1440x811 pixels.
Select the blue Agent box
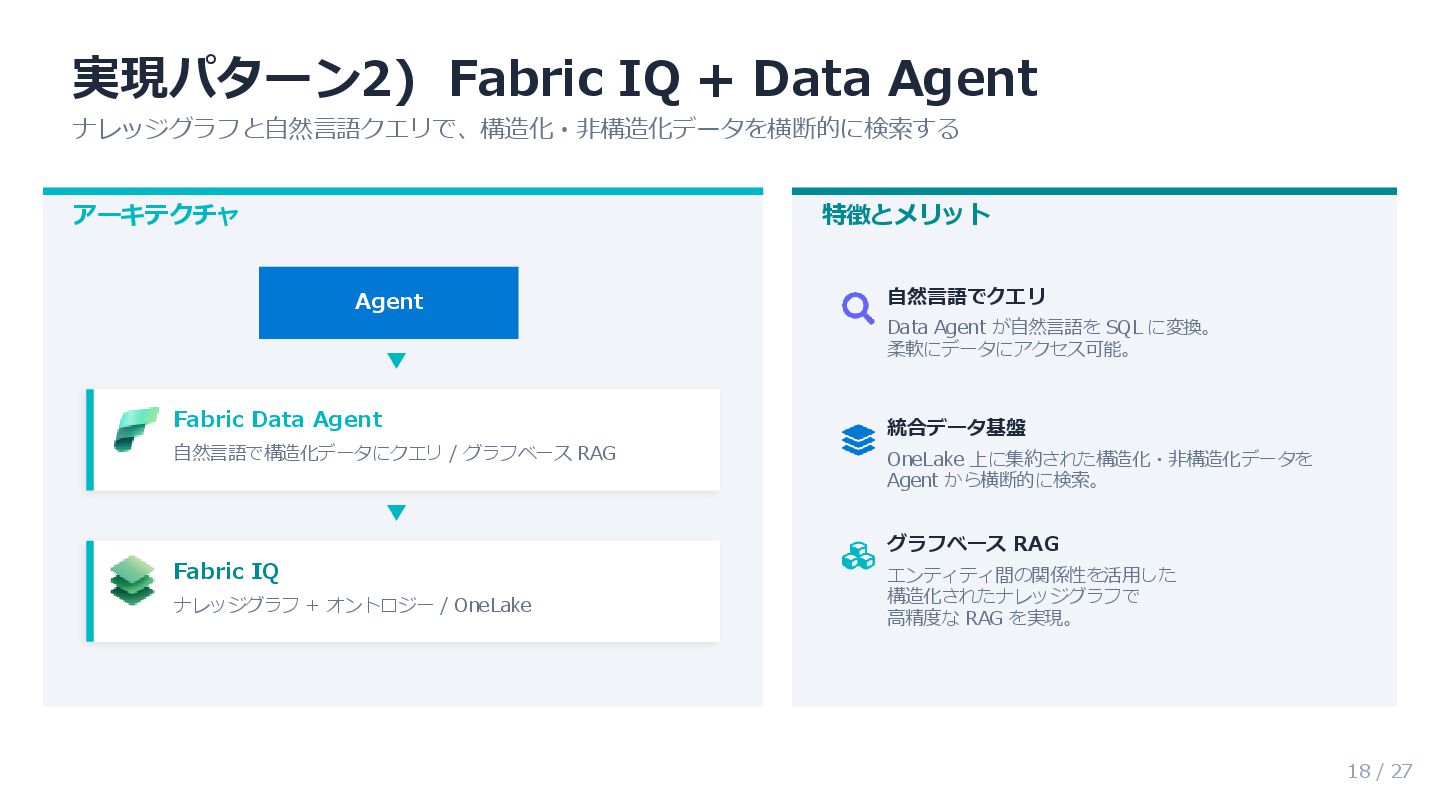tap(388, 302)
